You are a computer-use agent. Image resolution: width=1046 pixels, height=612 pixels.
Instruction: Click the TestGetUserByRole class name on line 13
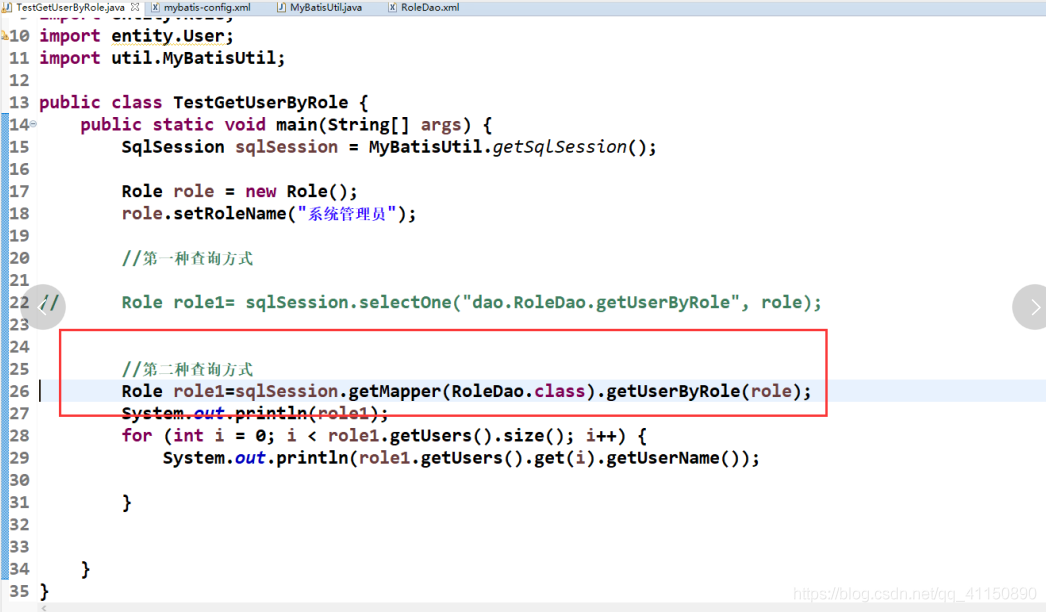click(x=261, y=103)
